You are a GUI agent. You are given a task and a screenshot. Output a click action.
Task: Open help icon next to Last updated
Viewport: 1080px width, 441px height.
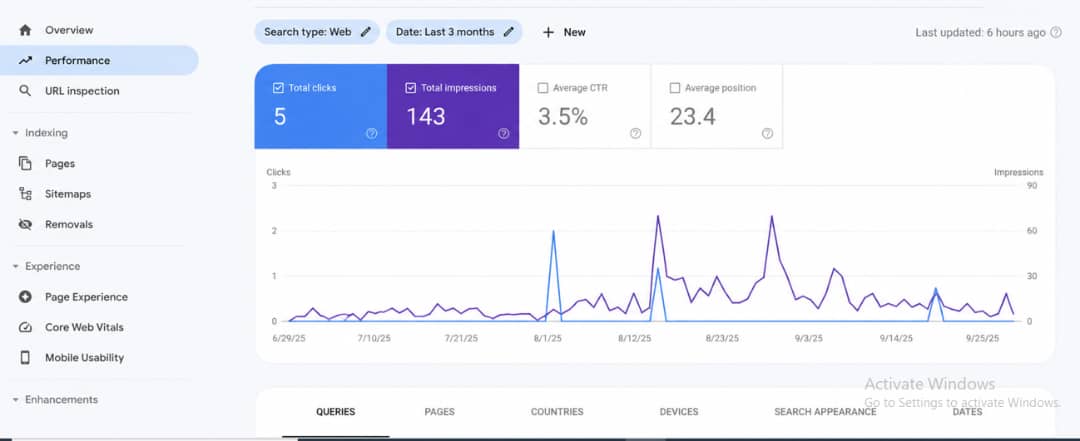(1055, 32)
